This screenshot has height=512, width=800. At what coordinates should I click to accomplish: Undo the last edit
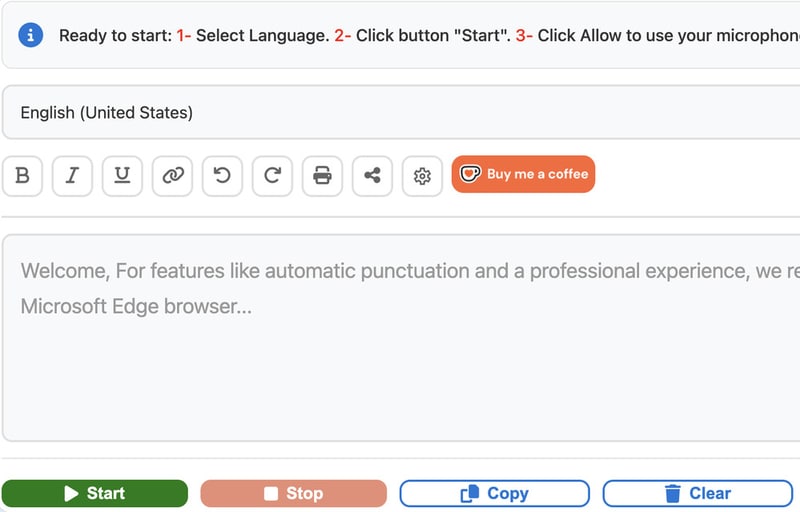222,176
